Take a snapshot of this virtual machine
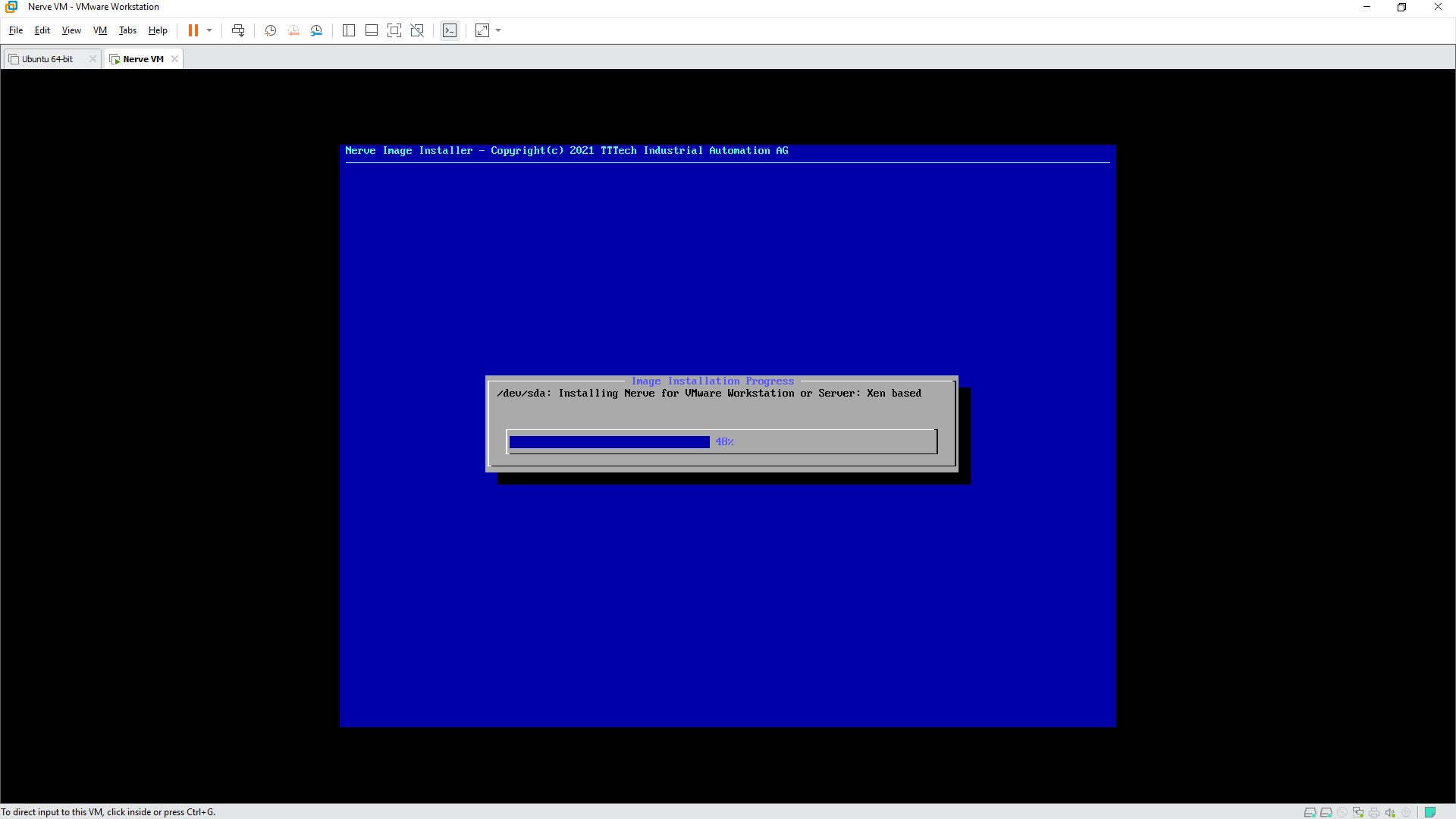Viewport: 1456px width, 819px height. pyautogui.click(x=270, y=30)
